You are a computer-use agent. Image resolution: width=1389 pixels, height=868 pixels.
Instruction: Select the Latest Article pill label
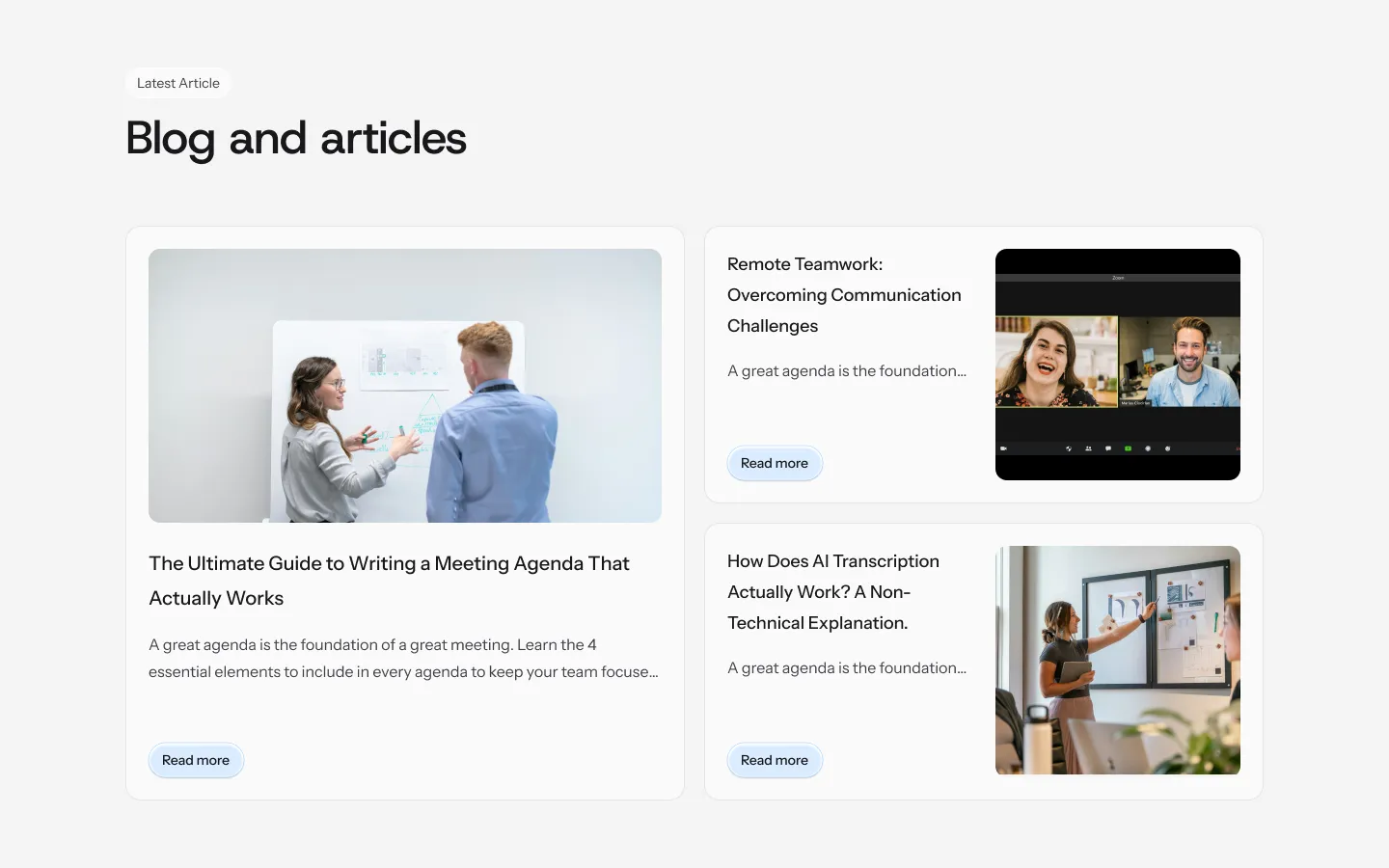177,83
